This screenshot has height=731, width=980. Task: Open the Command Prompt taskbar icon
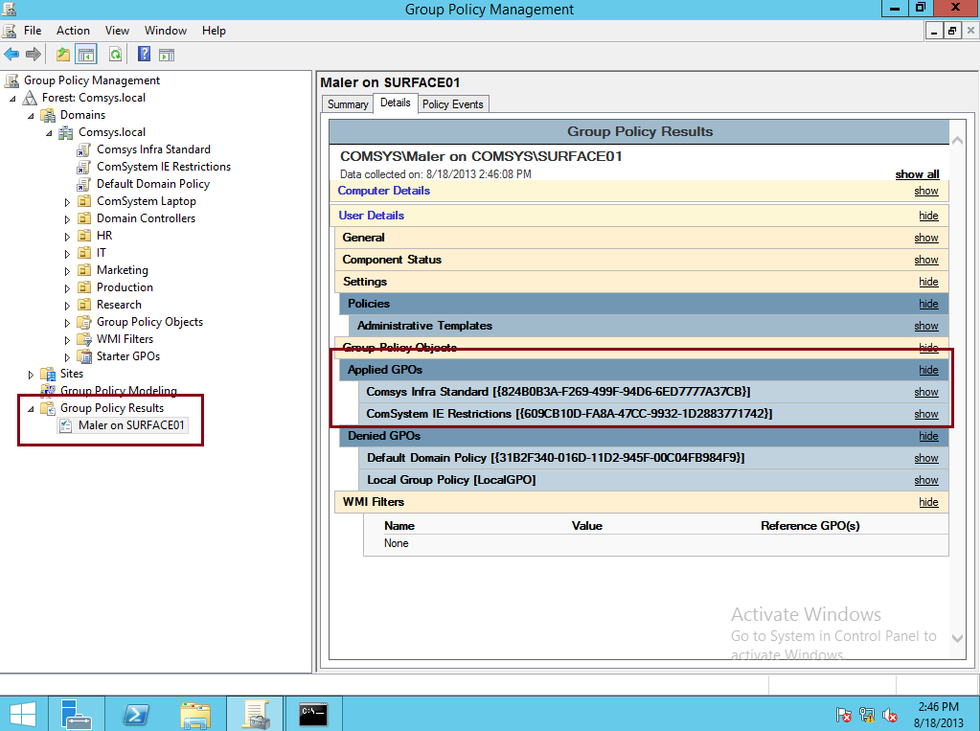pos(312,714)
